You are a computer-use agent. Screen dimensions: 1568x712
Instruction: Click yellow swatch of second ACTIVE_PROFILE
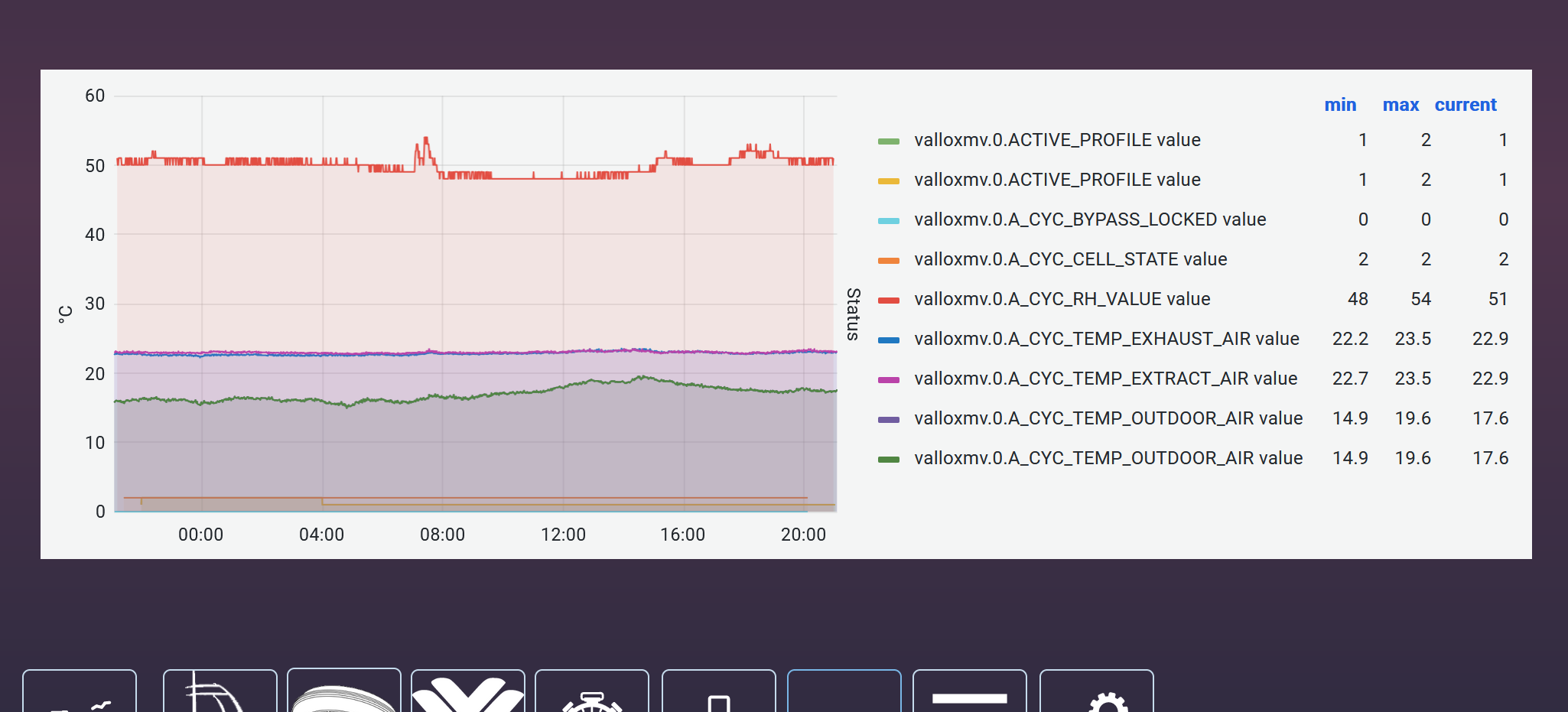click(889, 180)
